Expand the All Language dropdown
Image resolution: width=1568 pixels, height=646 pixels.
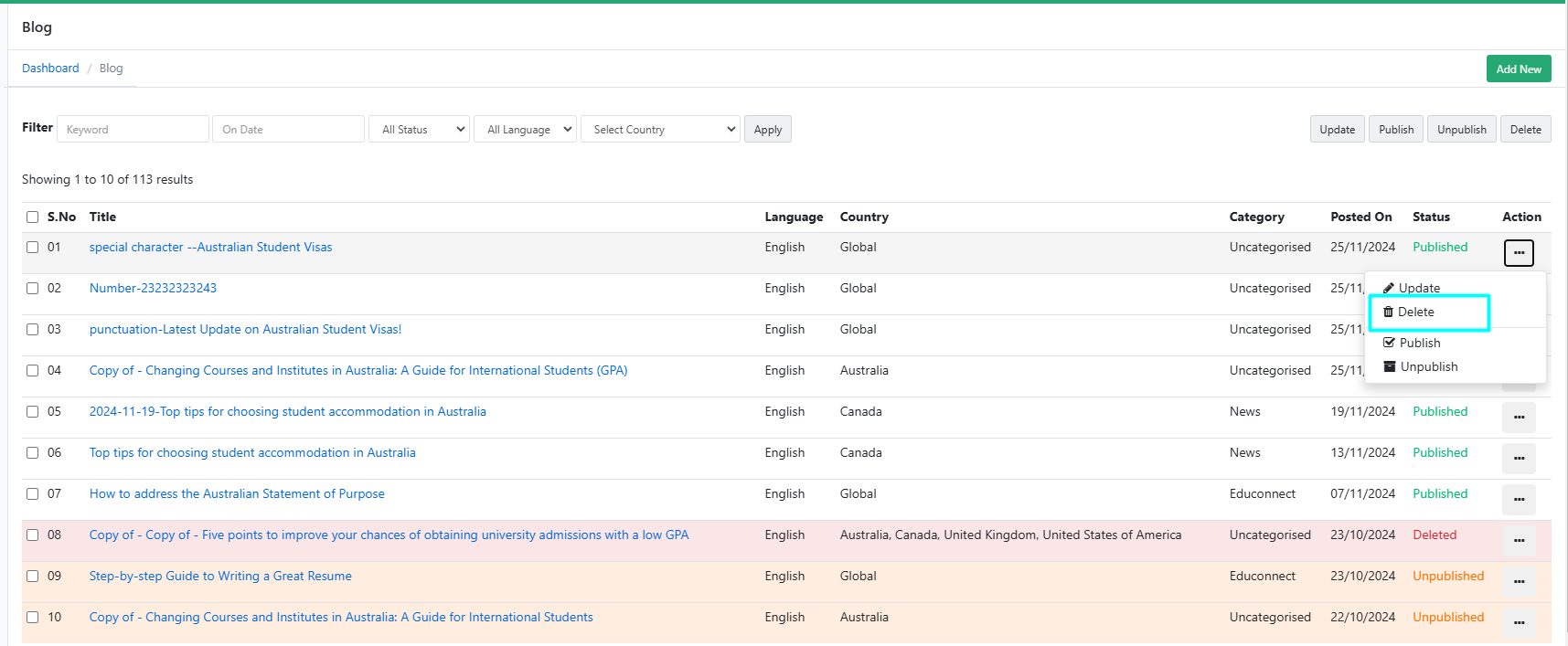(x=525, y=130)
